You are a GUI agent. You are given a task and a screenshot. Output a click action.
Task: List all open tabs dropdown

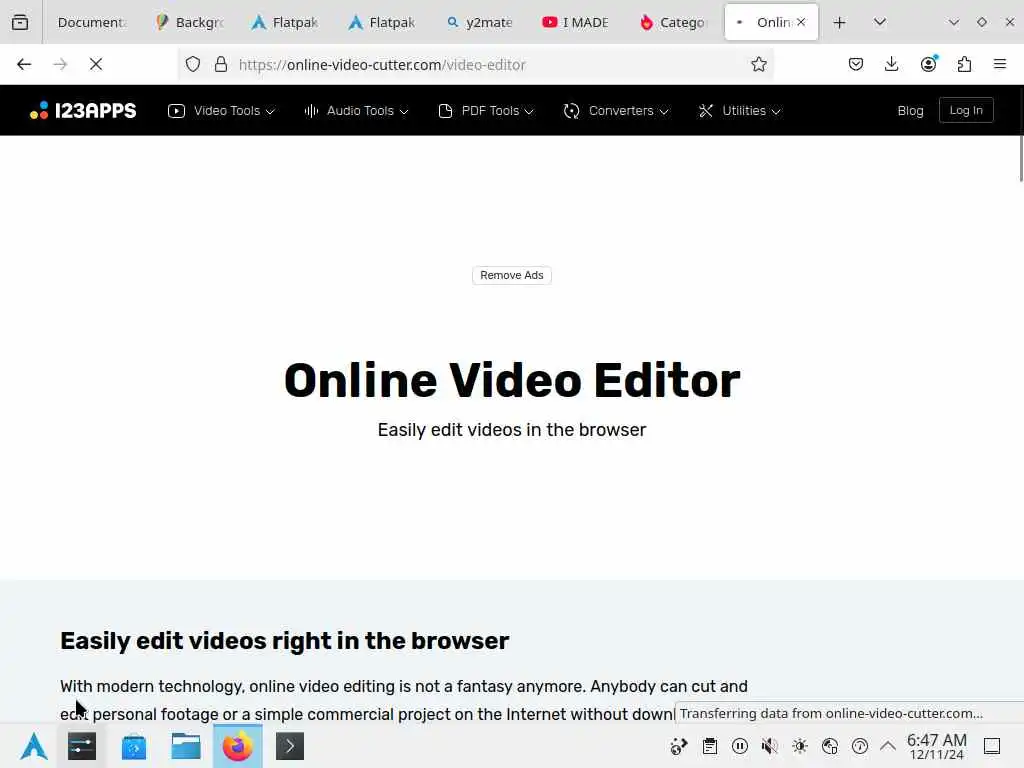click(x=880, y=22)
